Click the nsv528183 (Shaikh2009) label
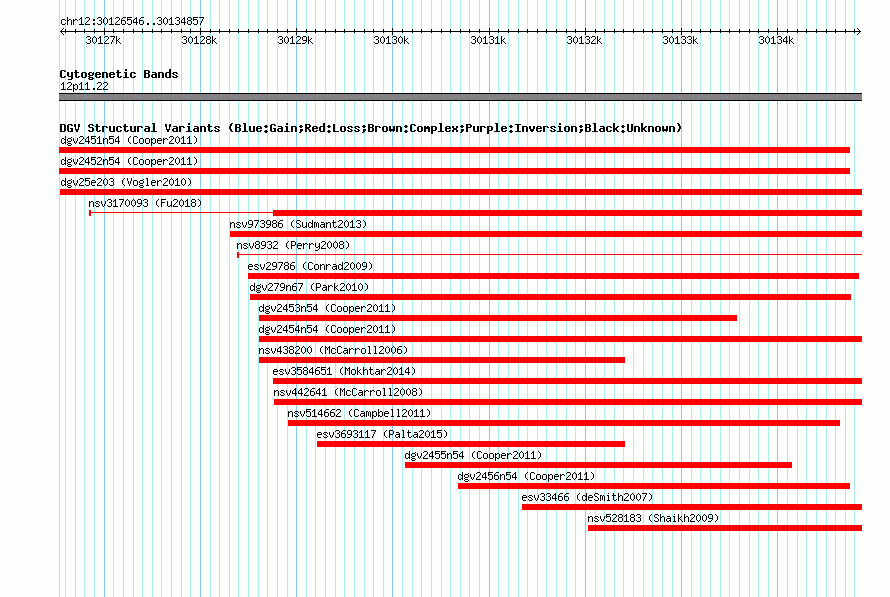Screen dimensions: 890x597 [653, 518]
